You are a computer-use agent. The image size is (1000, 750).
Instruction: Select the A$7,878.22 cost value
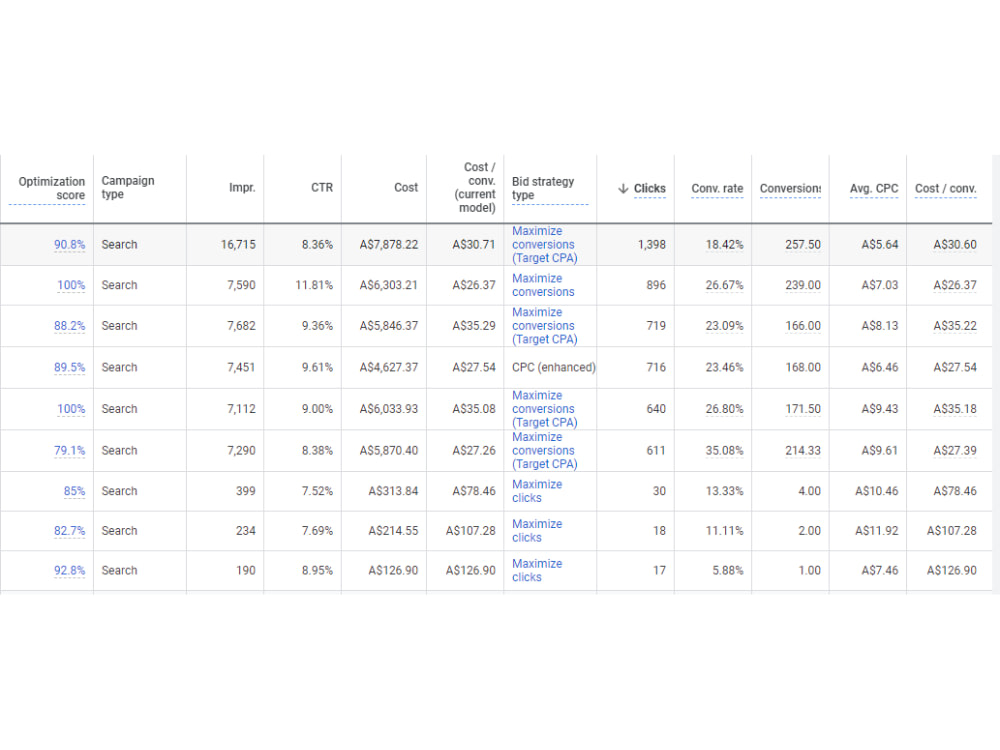[x=389, y=244]
